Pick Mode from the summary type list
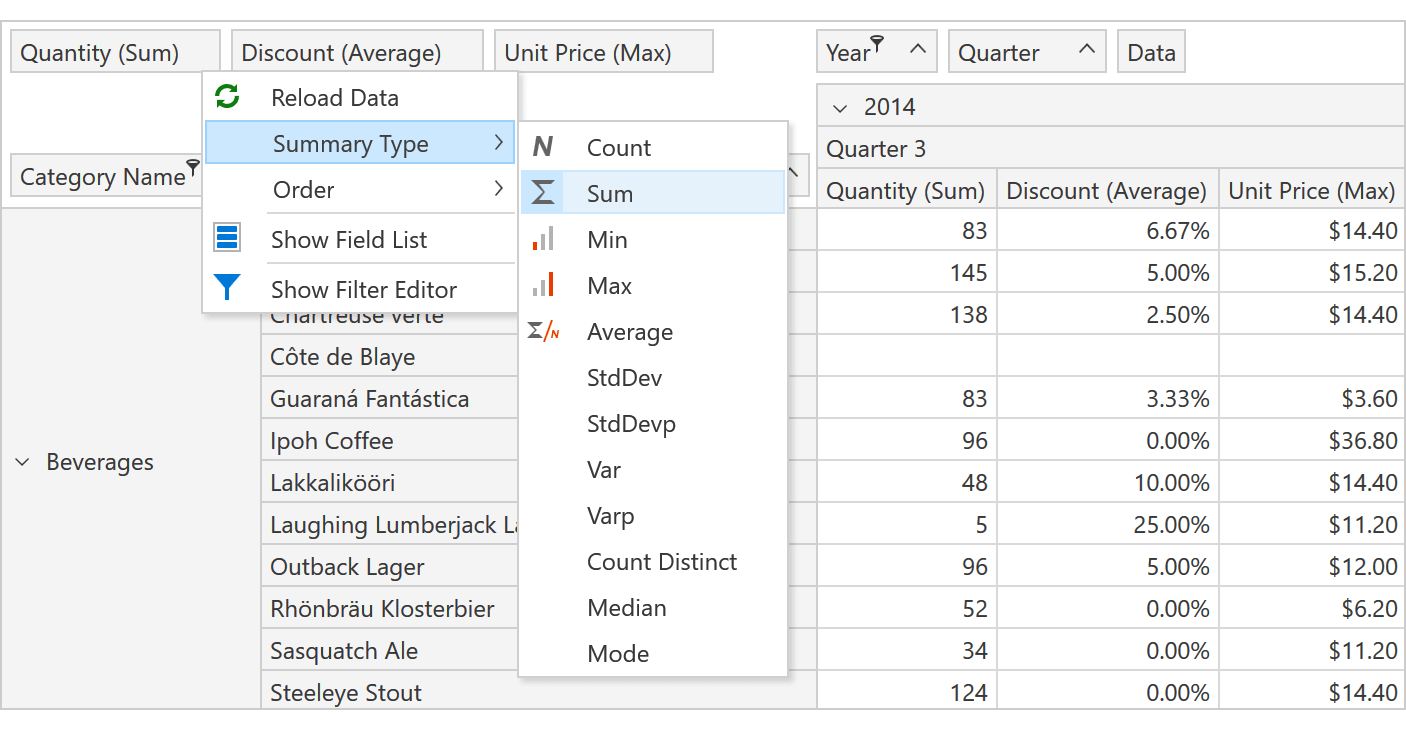This screenshot has width=1406, height=730. (x=618, y=653)
